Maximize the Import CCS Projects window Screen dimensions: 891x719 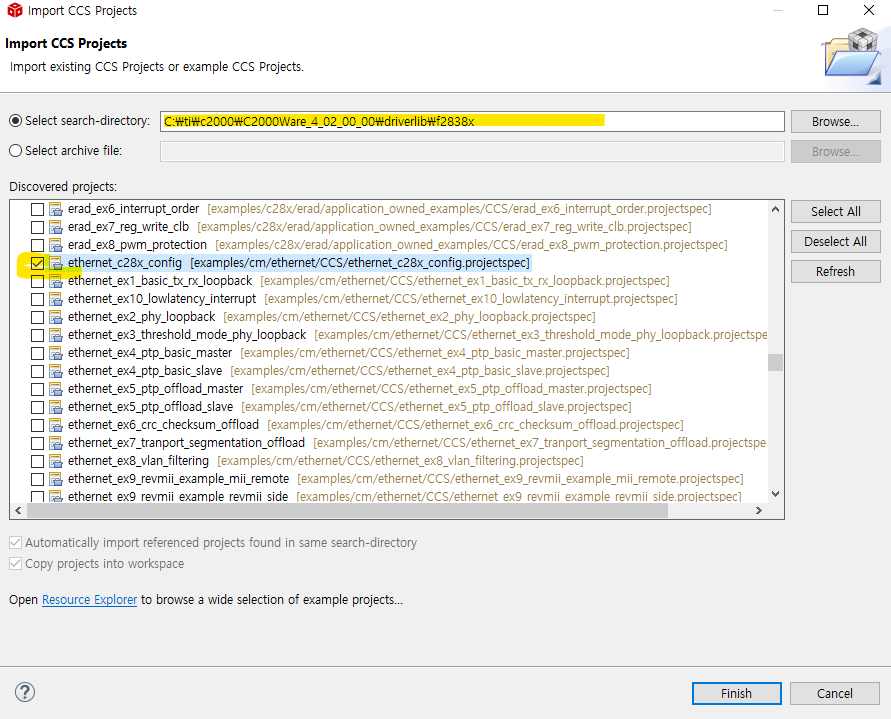pos(823,10)
